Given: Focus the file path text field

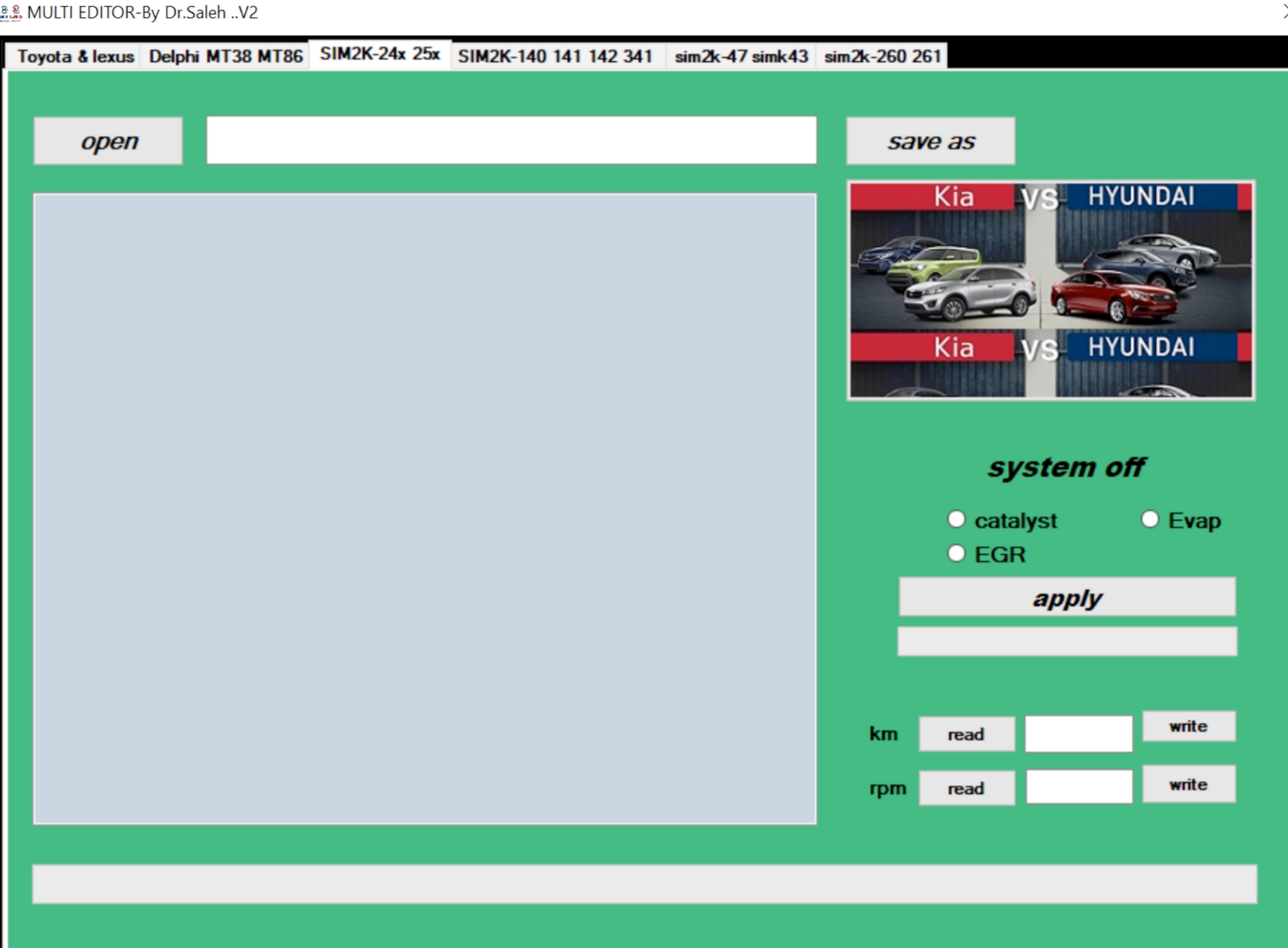Looking at the screenshot, I should 511,140.
